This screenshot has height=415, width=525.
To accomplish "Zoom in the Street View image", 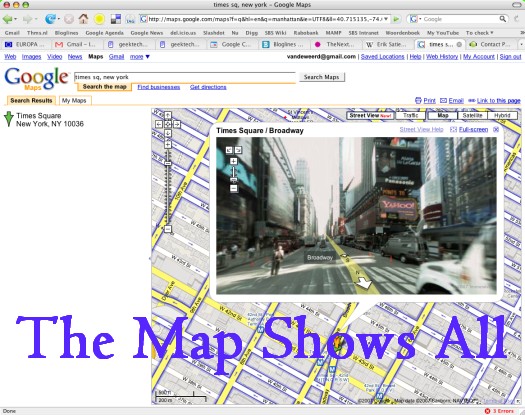I will pyautogui.click(x=233, y=161).
